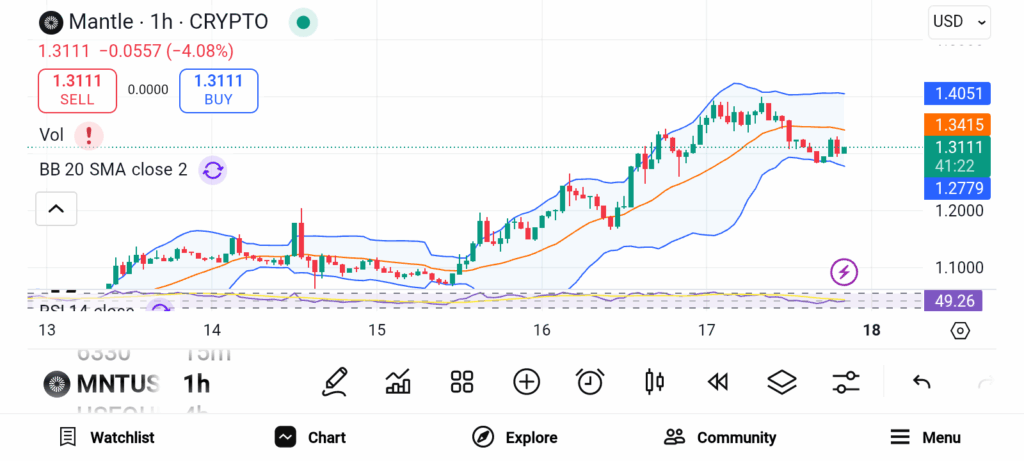Open the Watchlist tab
Screen dimensions: 1024x461
coord(106,437)
